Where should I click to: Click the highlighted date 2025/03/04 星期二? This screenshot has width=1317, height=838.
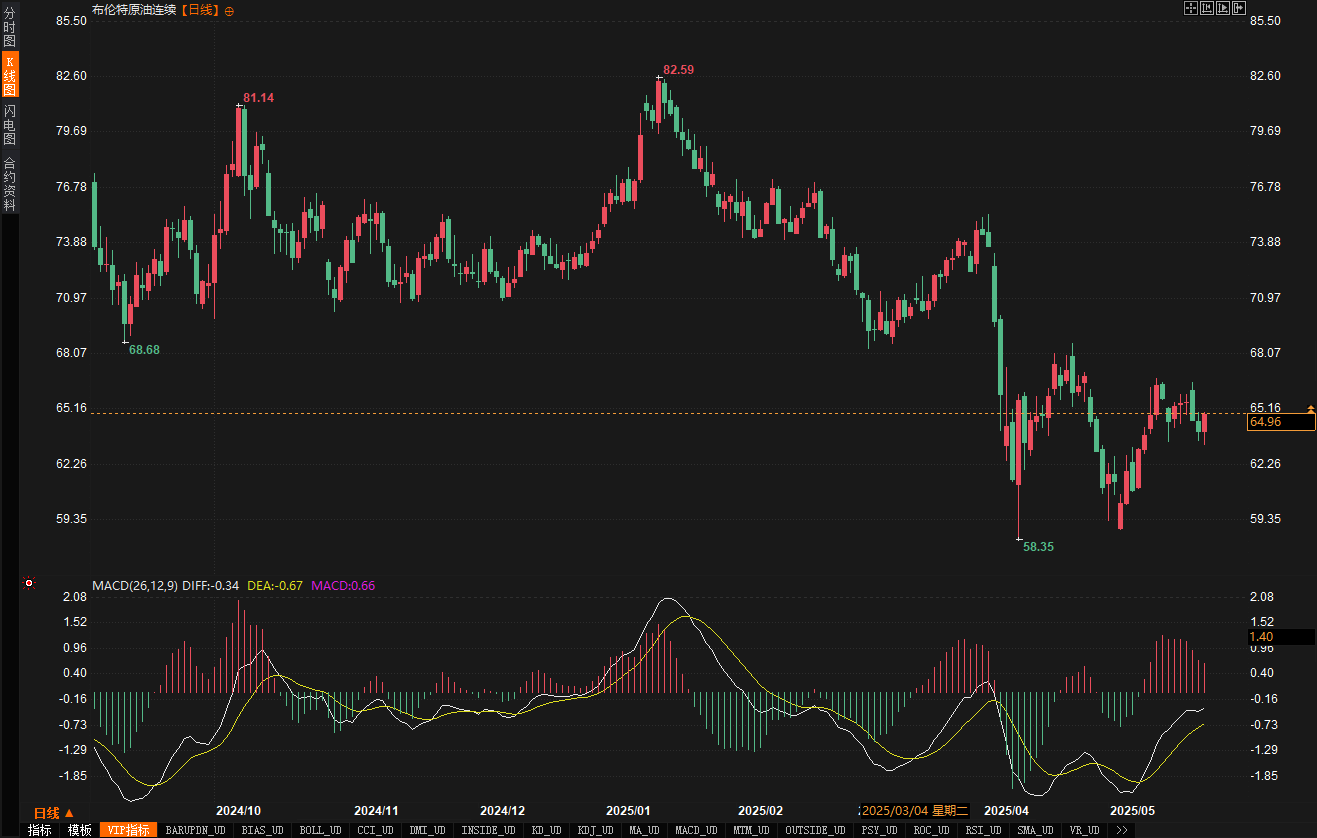[914, 811]
